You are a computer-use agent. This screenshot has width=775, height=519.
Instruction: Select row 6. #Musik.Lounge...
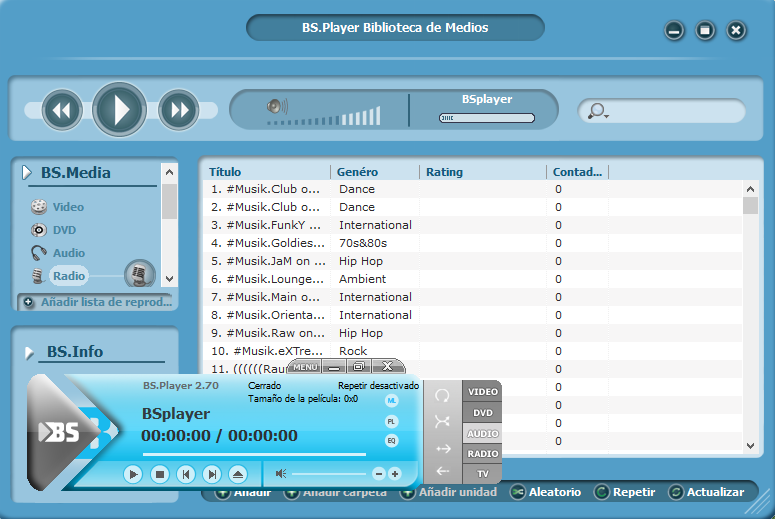click(473, 279)
